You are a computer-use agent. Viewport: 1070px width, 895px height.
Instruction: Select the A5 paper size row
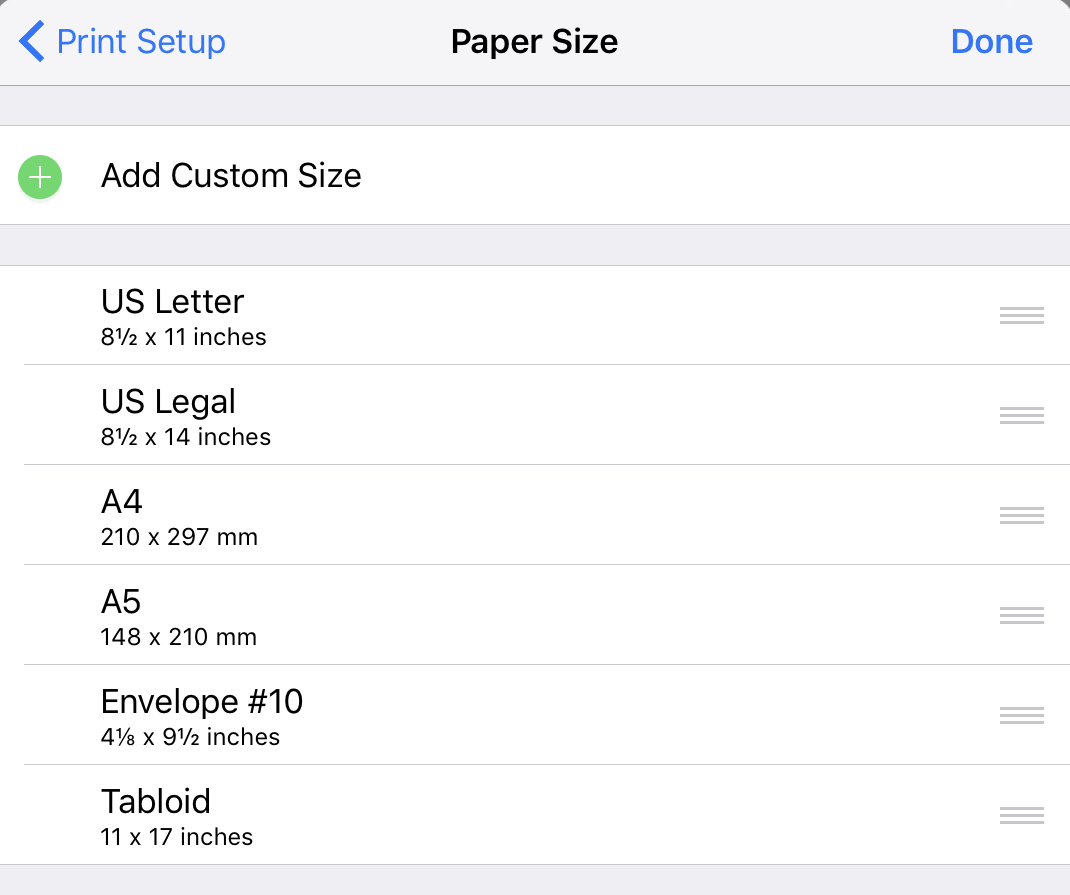click(535, 615)
